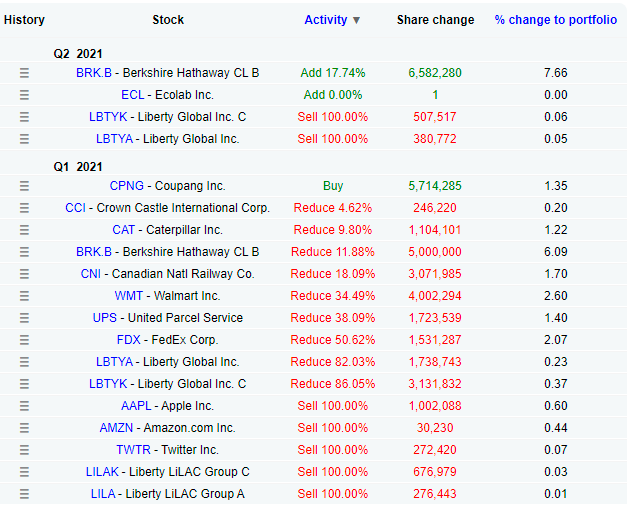Select the Q1 2021 quarter heading
Viewport: 627px width, 505px height.
(x=78, y=167)
